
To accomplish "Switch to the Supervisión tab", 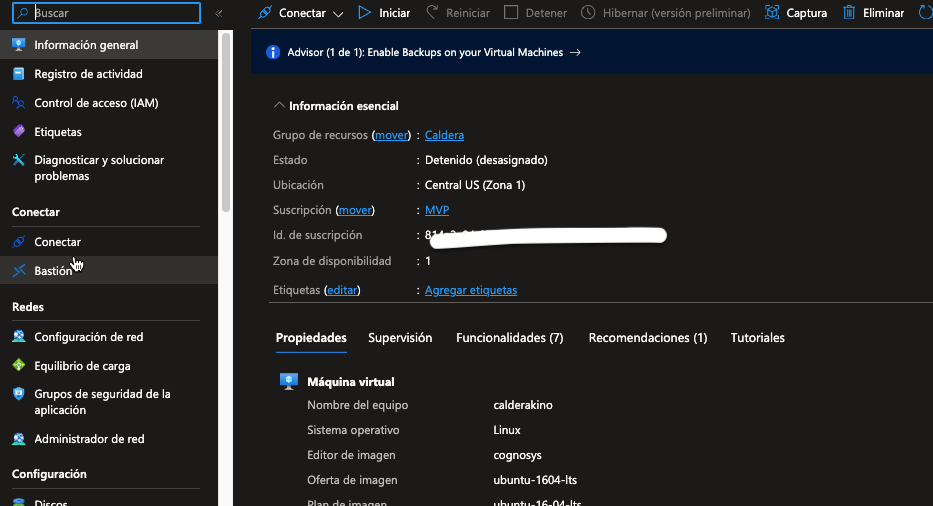I will coord(400,338).
